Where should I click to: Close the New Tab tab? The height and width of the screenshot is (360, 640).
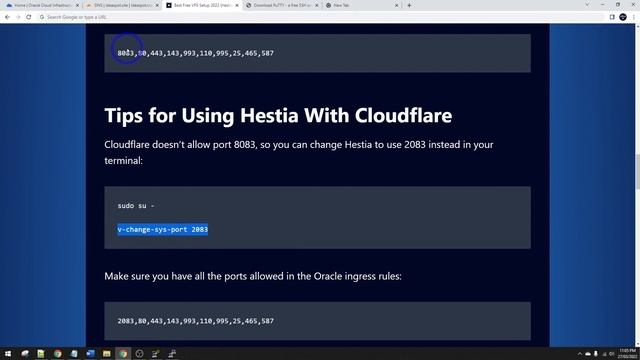point(397,5)
